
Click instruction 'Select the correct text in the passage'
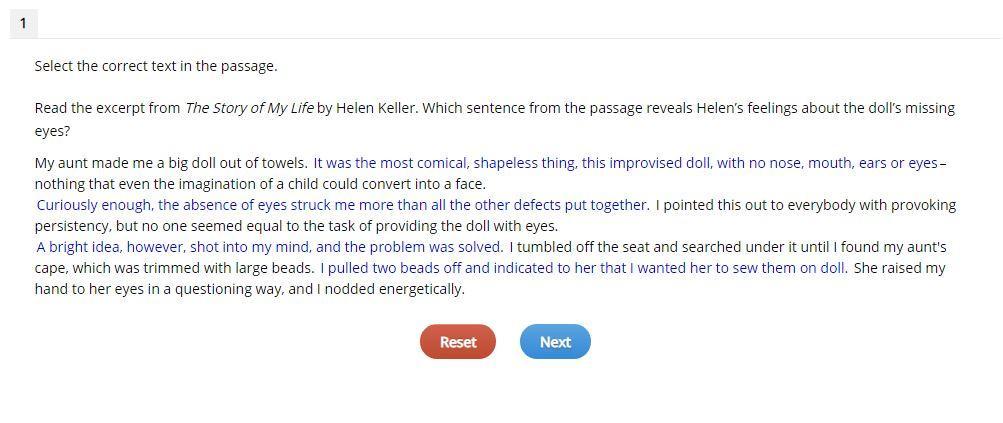(156, 67)
